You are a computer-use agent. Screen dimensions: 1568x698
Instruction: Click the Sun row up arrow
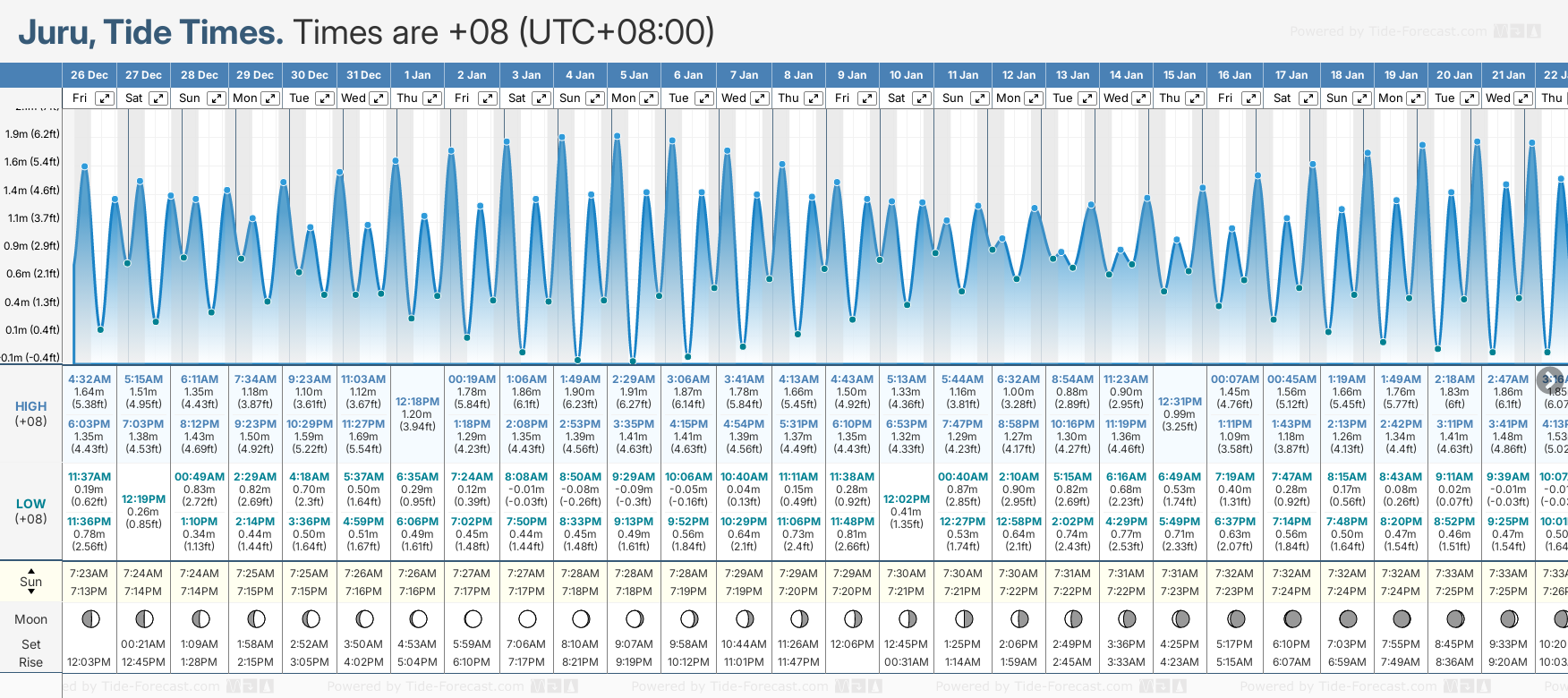coord(31,570)
